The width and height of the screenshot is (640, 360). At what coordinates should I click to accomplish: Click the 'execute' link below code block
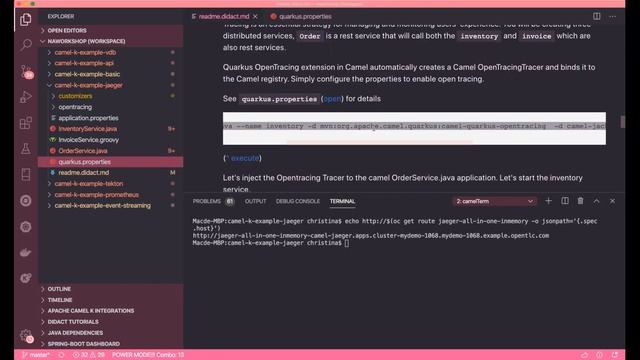coord(245,158)
